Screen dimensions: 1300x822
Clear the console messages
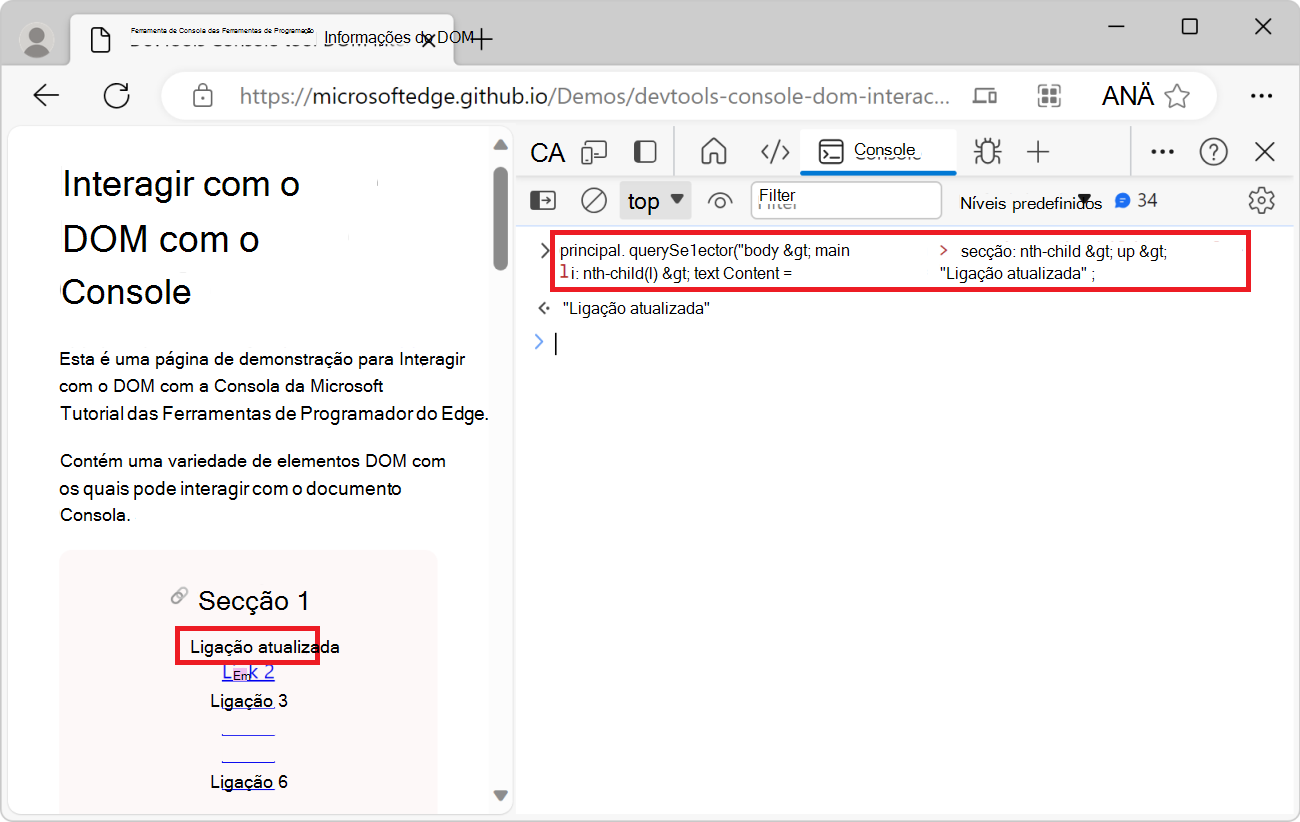[593, 200]
